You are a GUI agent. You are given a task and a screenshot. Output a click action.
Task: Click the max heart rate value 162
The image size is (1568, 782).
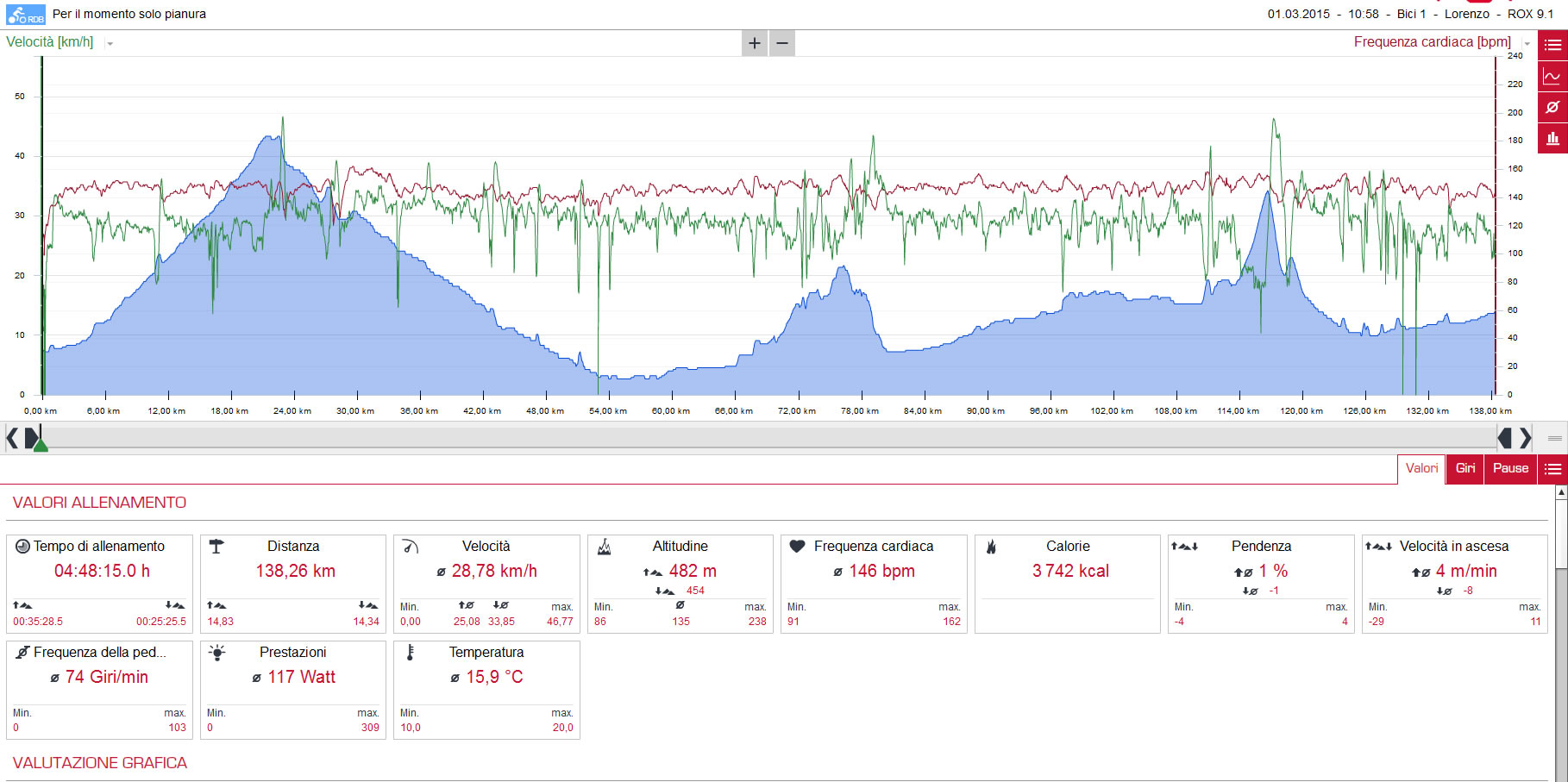[951, 621]
